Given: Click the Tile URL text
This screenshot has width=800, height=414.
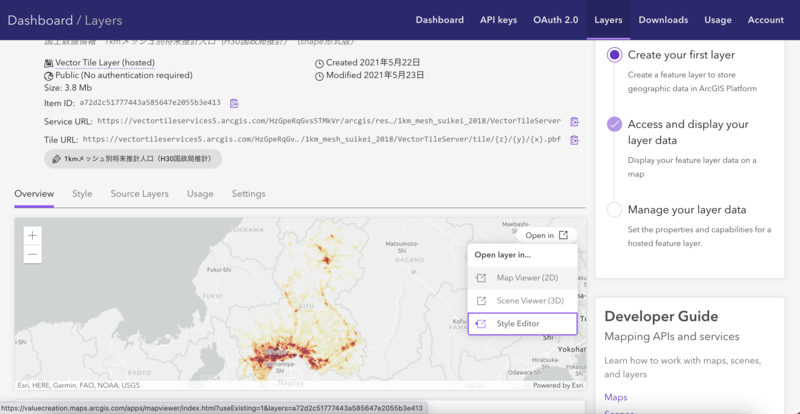Looking at the screenshot, I should pos(322,139).
